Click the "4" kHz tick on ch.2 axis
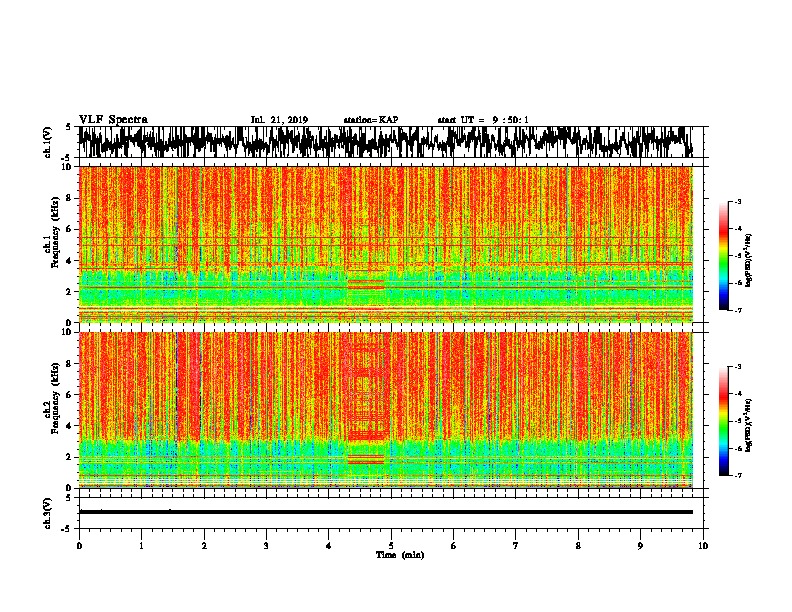This screenshot has width=792, height=612. [70, 426]
